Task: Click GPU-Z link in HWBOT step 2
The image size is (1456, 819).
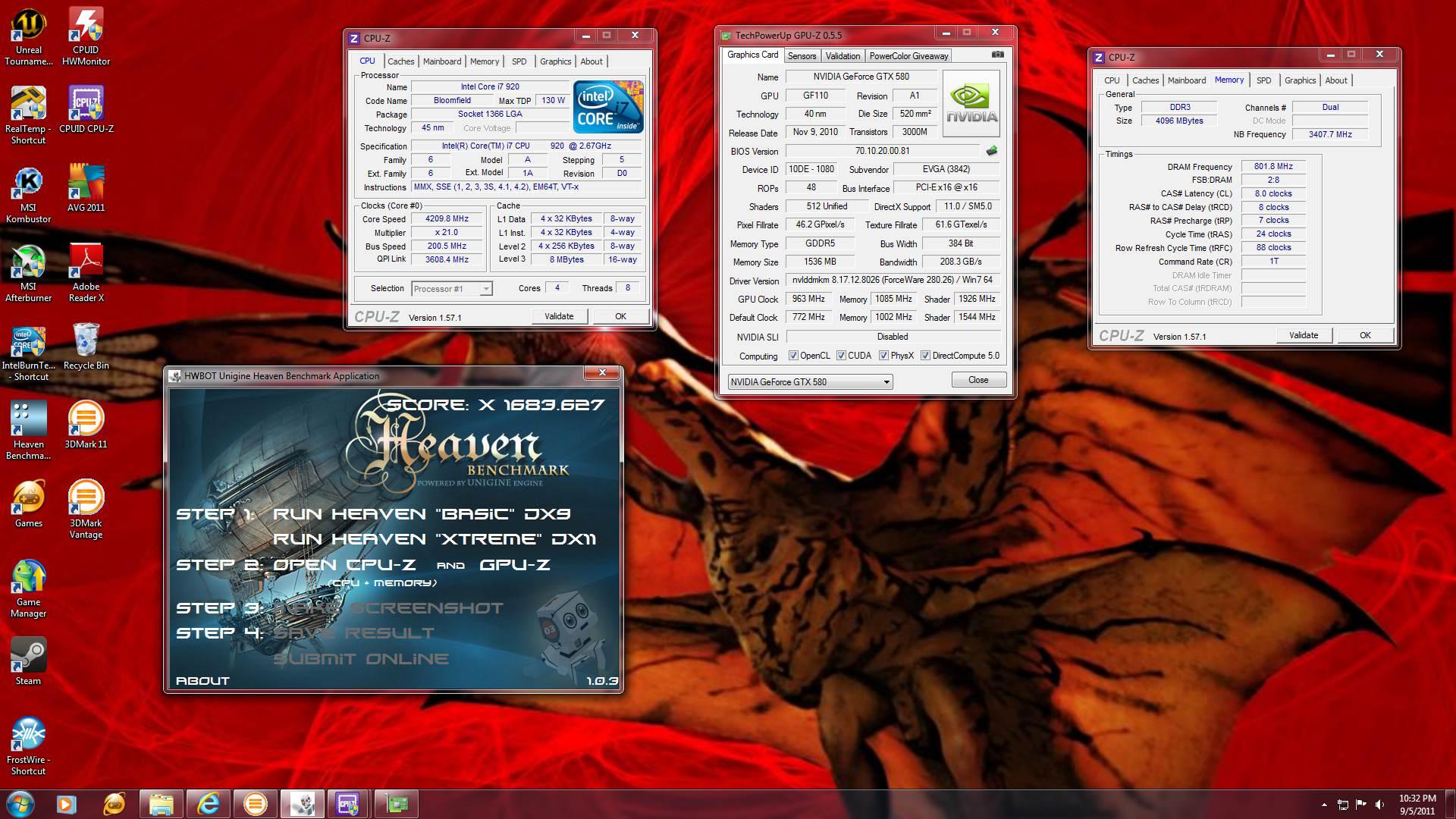Action: coord(515,565)
